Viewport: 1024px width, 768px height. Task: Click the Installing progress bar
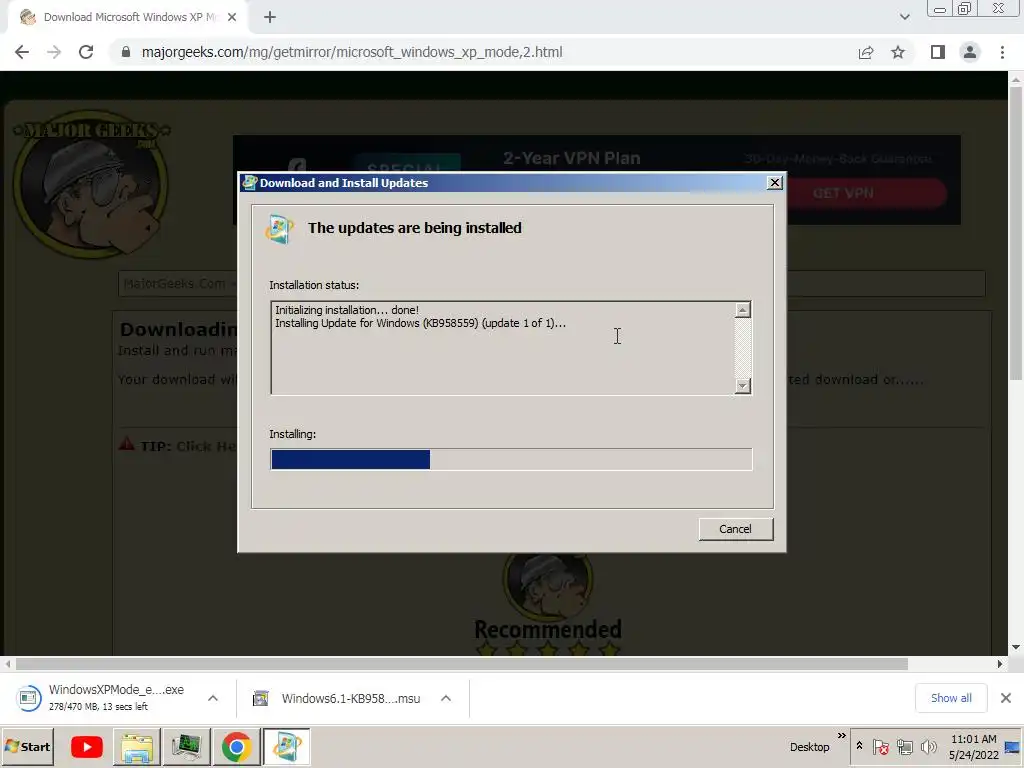(511, 459)
